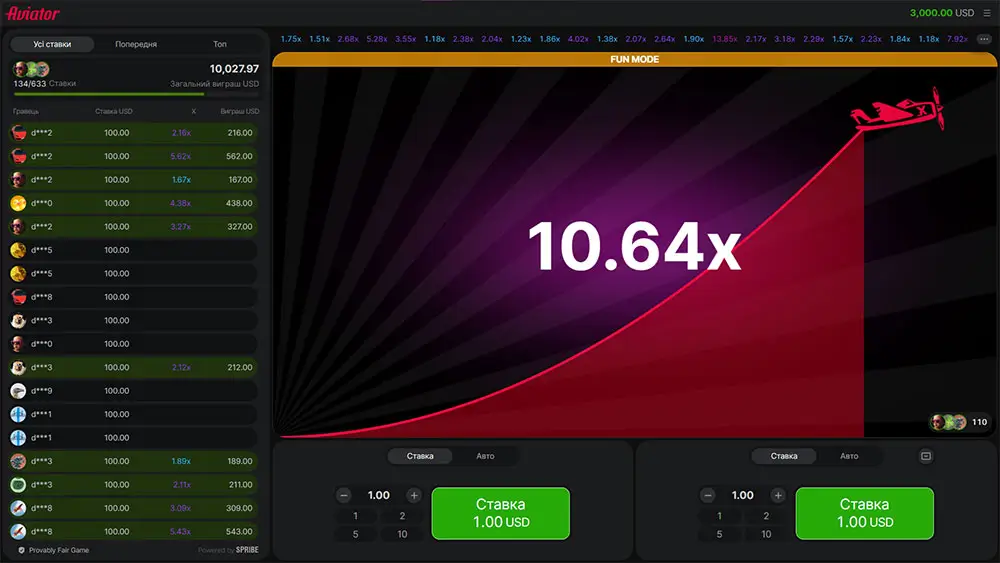Place bet with left green Ставка button

coord(500,513)
